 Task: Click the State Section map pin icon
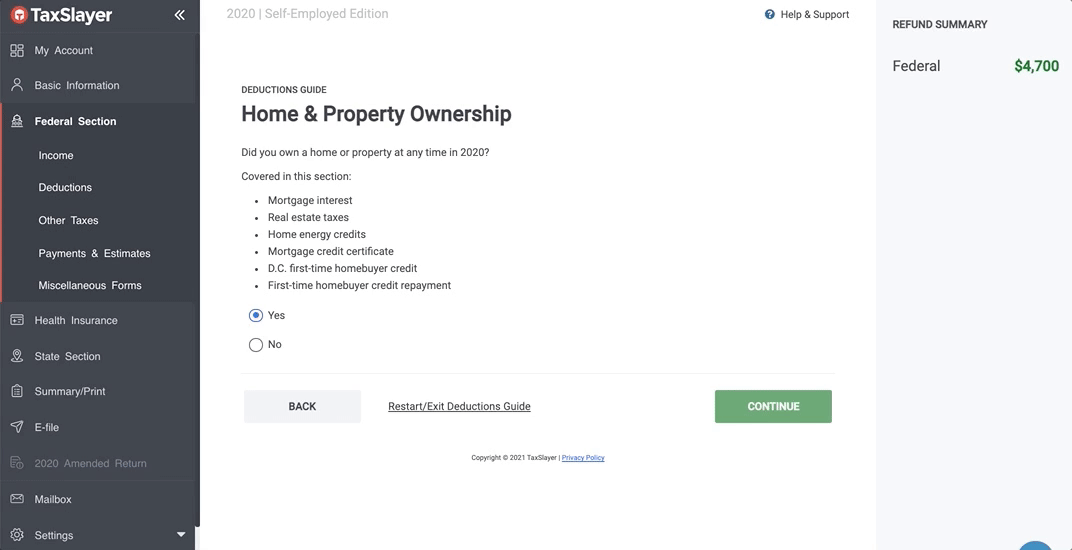click(x=17, y=356)
